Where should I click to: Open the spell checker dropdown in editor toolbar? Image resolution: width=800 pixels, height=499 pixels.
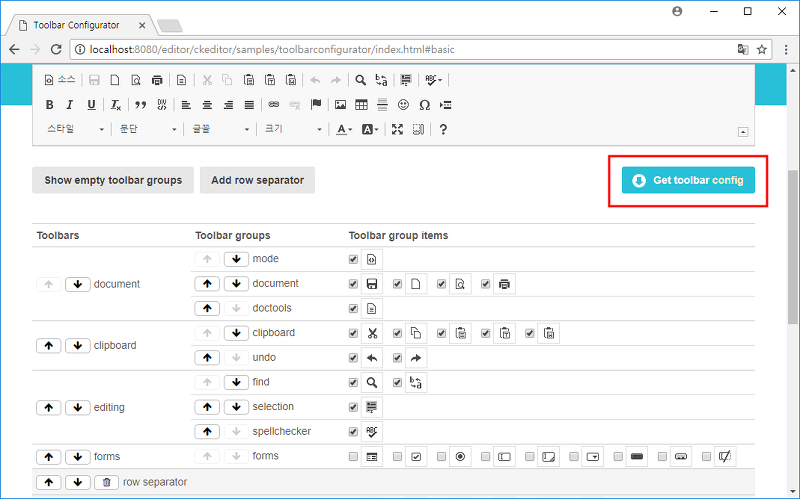point(434,80)
